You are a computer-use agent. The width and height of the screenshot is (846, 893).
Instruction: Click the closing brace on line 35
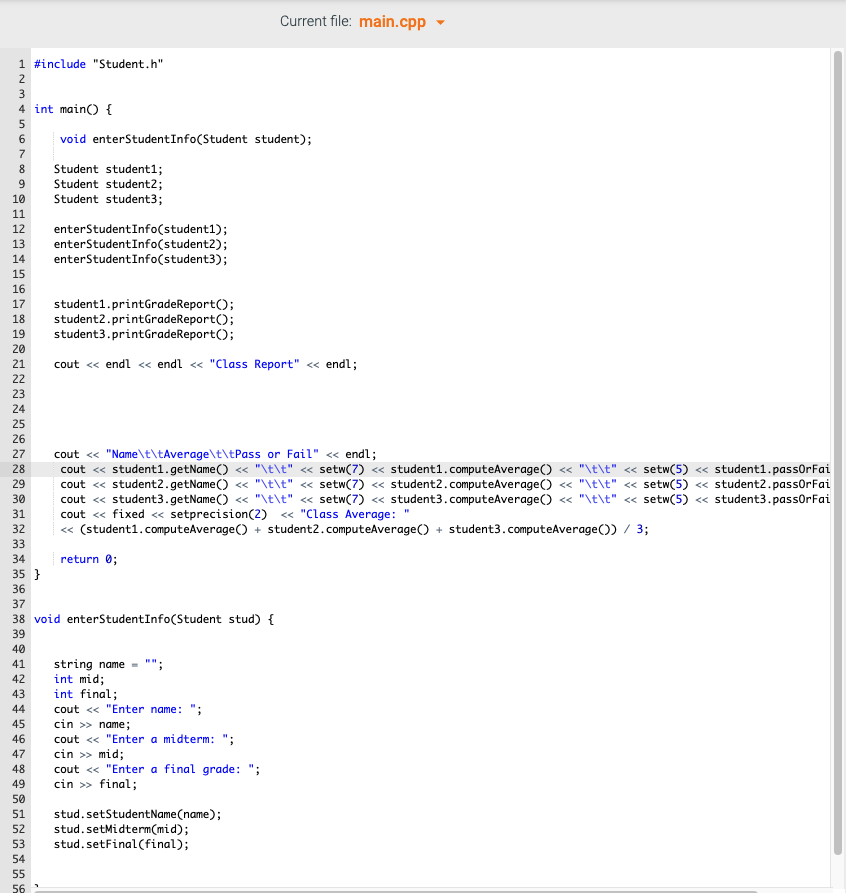tap(37, 574)
